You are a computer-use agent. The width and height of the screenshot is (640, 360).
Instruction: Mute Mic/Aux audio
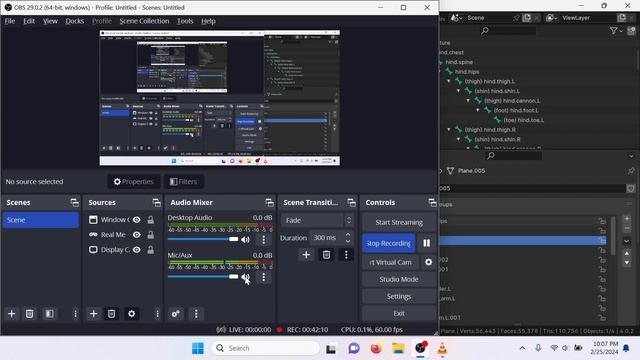(245, 277)
